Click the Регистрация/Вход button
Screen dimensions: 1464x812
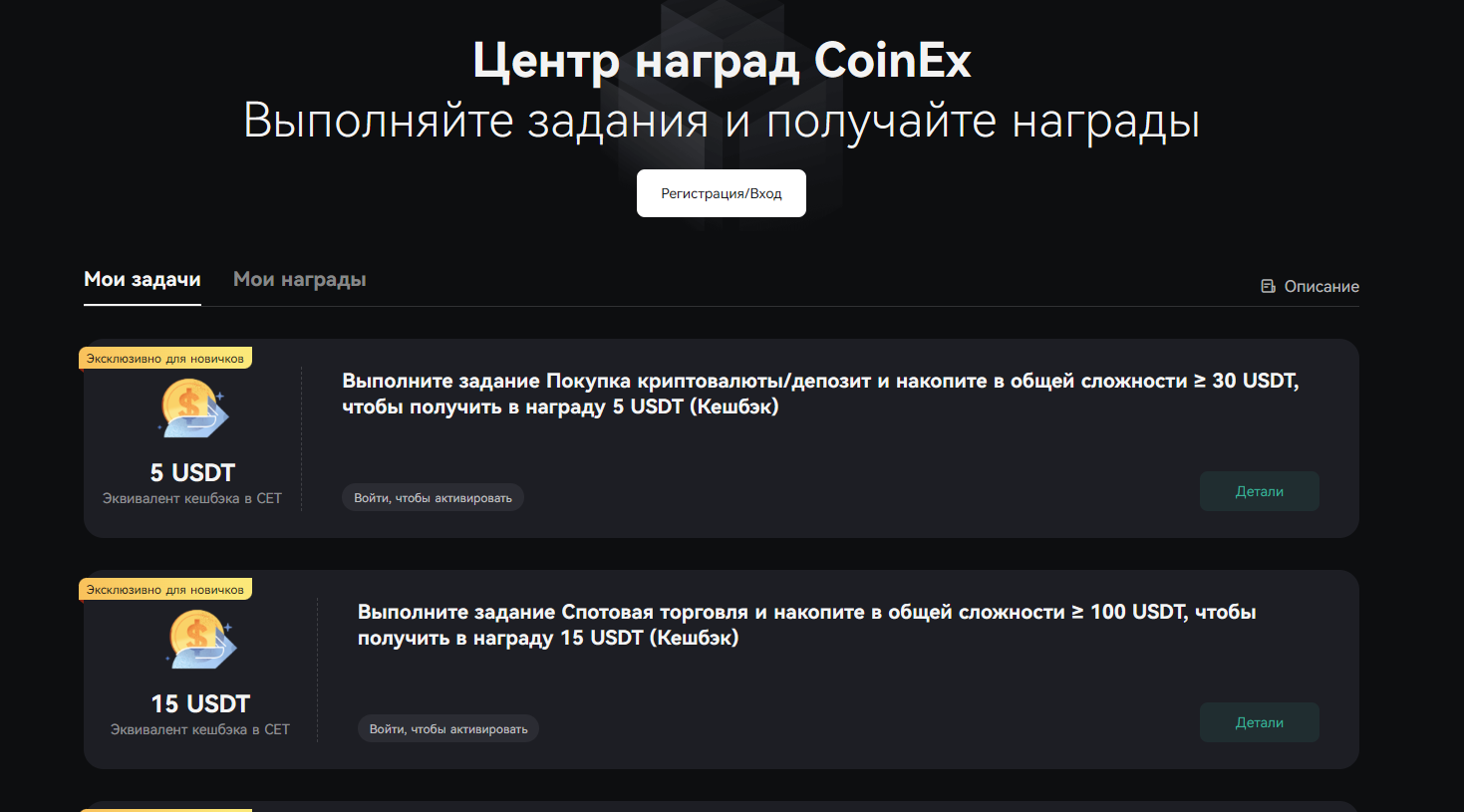tap(721, 193)
